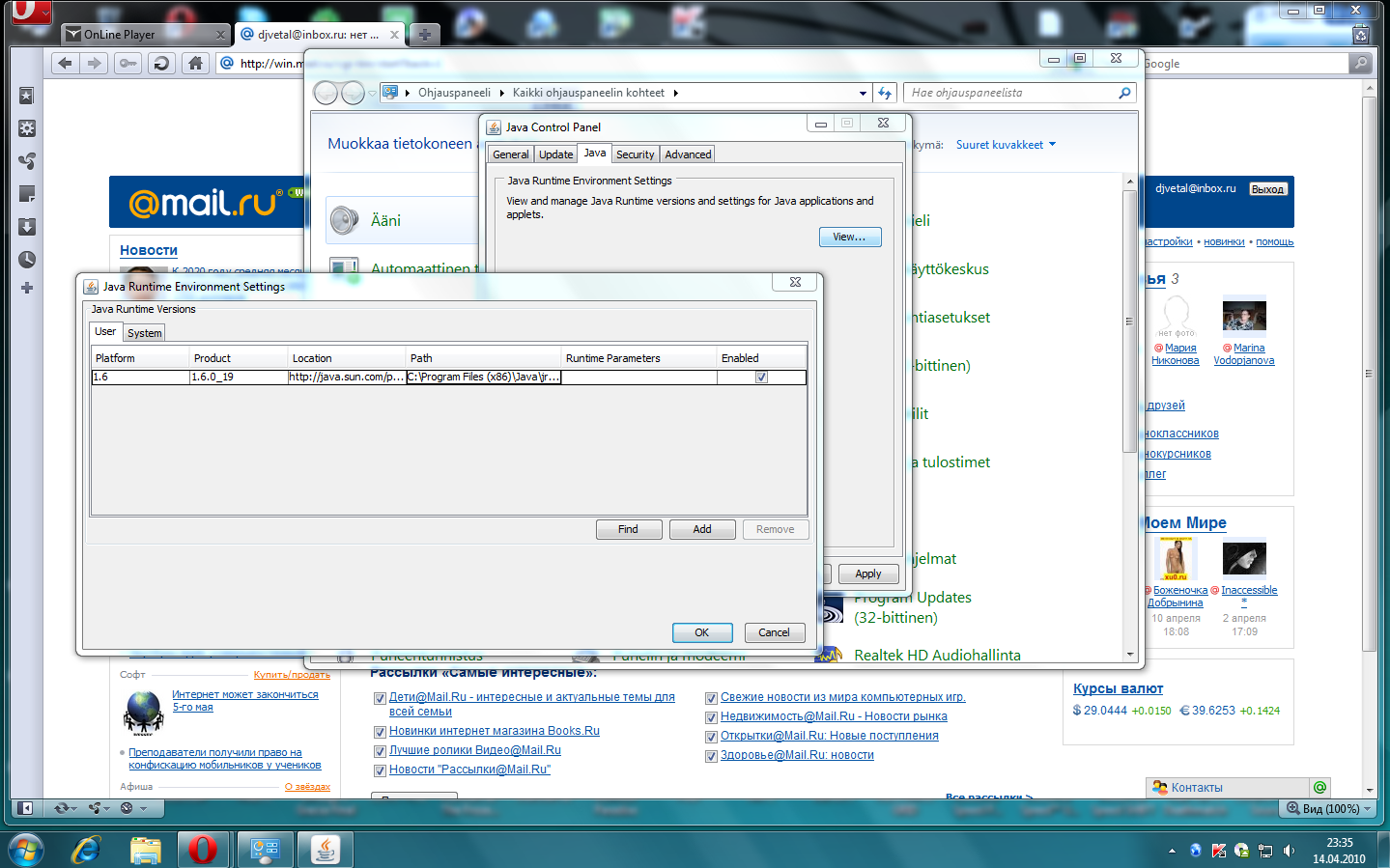Toggle the Дети@Mail.Ru subscription checkbox
Viewport: 1390px width, 868px height.
click(x=380, y=698)
